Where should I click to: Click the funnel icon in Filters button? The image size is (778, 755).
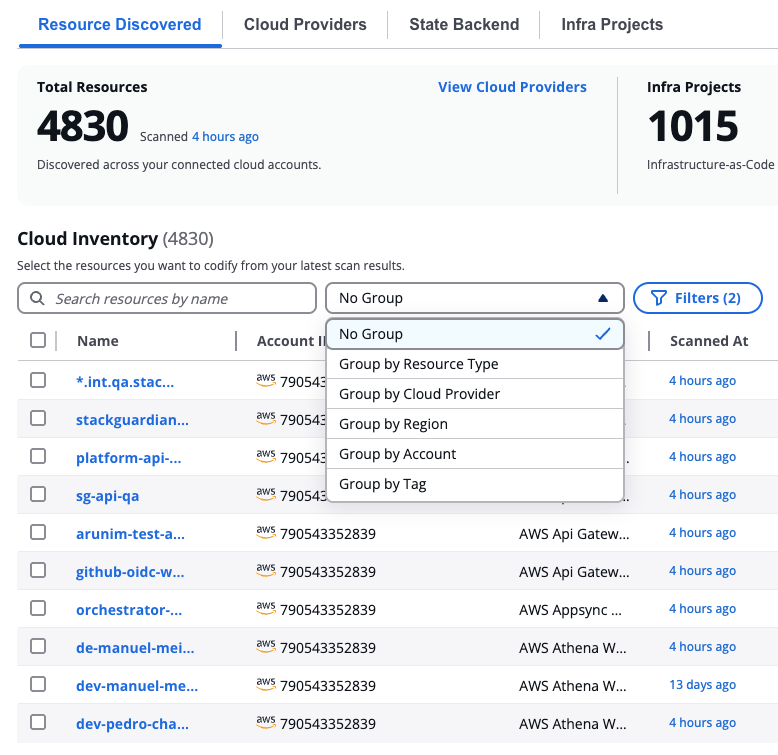658,298
